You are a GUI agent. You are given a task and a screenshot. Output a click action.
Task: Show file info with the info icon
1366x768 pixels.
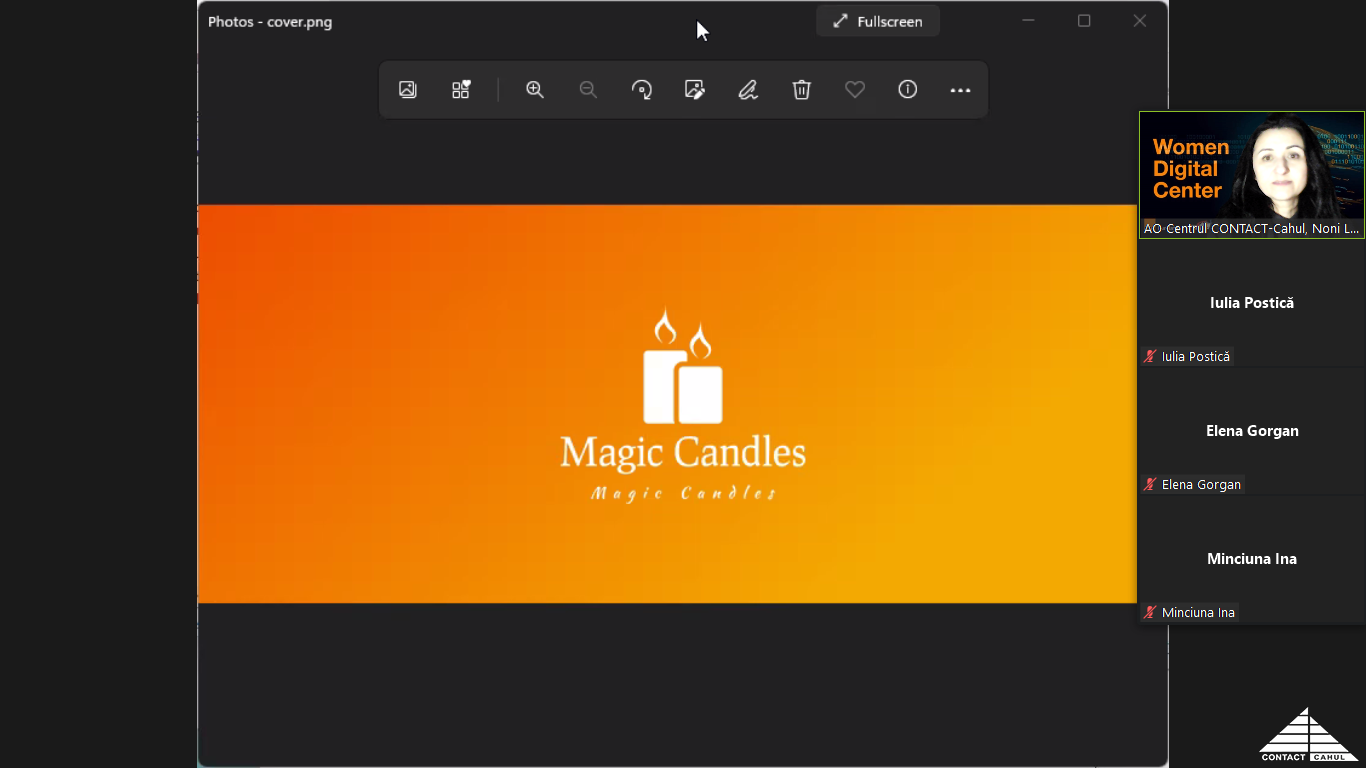[x=908, y=90]
